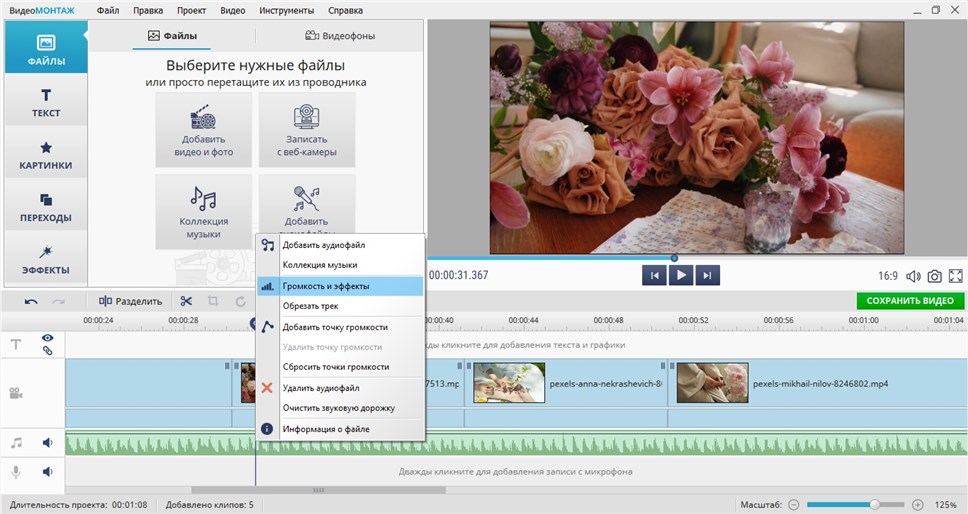Screen dimensions: 968x514
Task: Open the Текст sidebar section
Action: click(46, 101)
